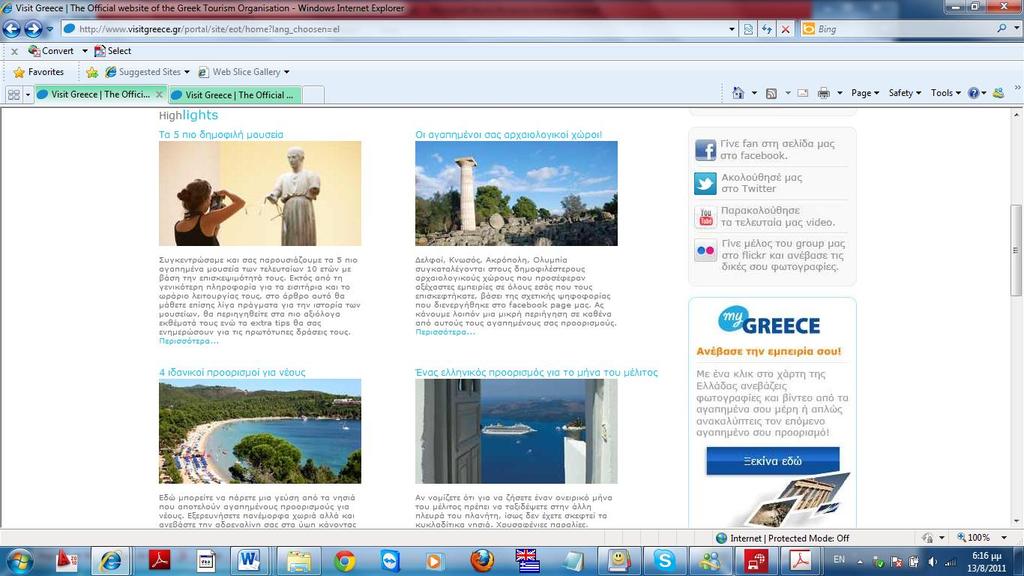Expand the address bar history dropdown
The height and width of the screenshot is (576, 1024).
pyautogui.click(x=731, y=29)
